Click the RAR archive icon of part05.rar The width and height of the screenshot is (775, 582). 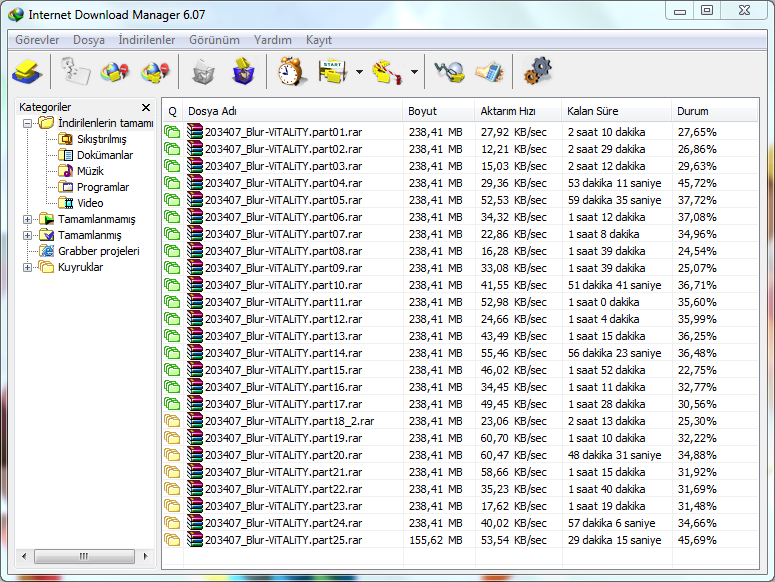click(195, 200)
